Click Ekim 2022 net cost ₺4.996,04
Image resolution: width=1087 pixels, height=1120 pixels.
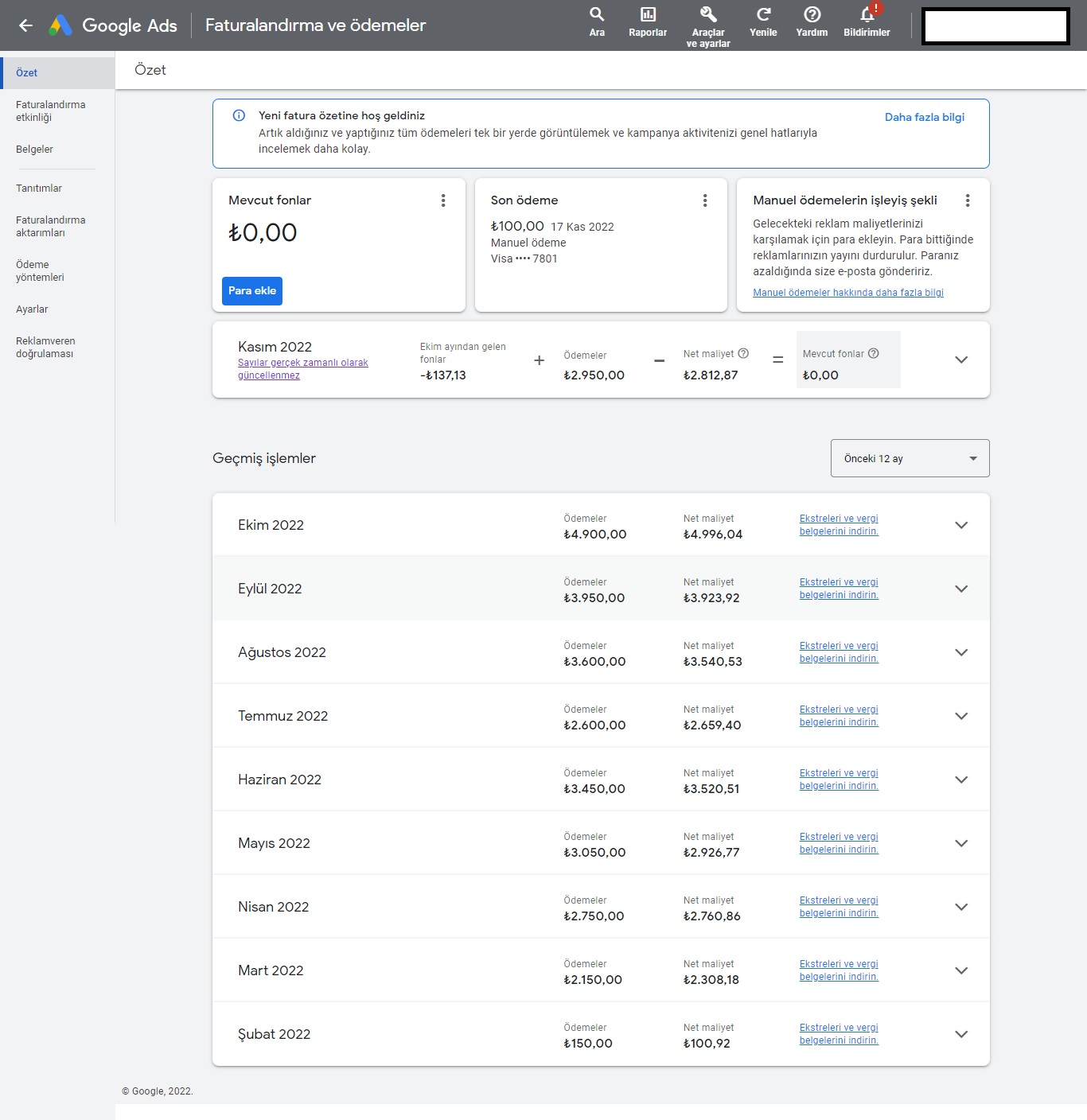pos(713,535)
